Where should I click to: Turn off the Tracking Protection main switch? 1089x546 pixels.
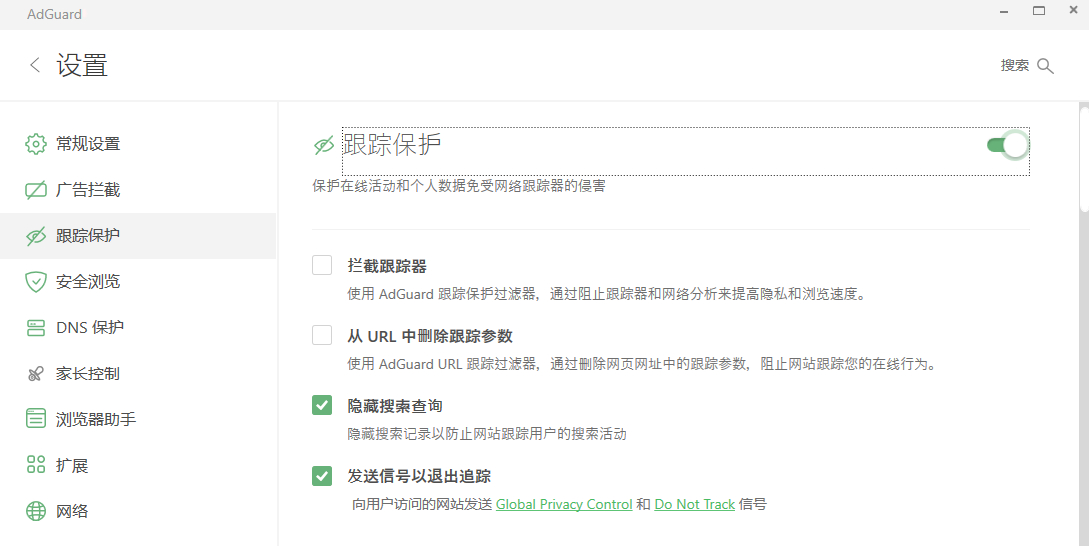1007,145
